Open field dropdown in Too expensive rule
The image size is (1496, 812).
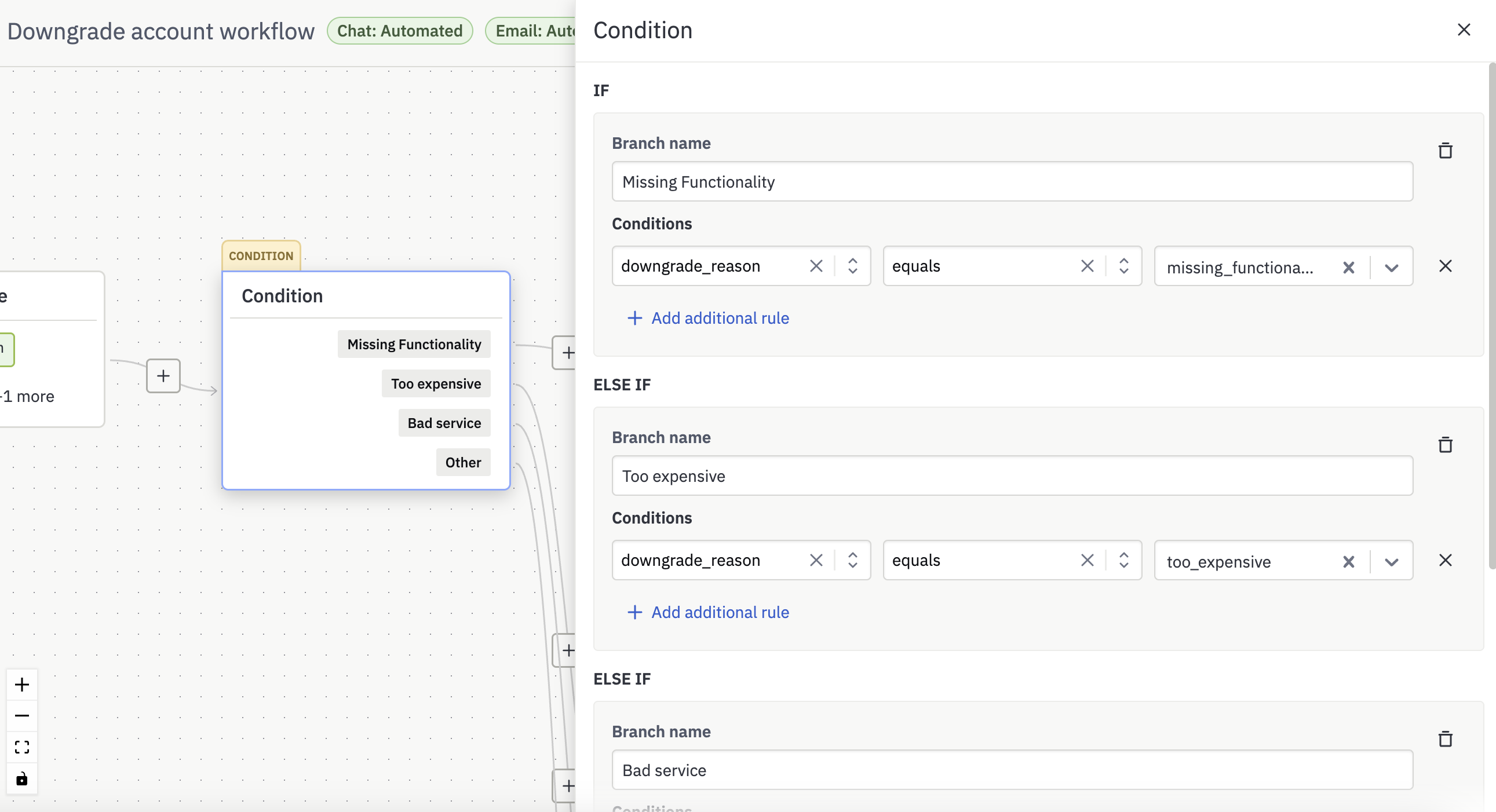coord(852,560)
